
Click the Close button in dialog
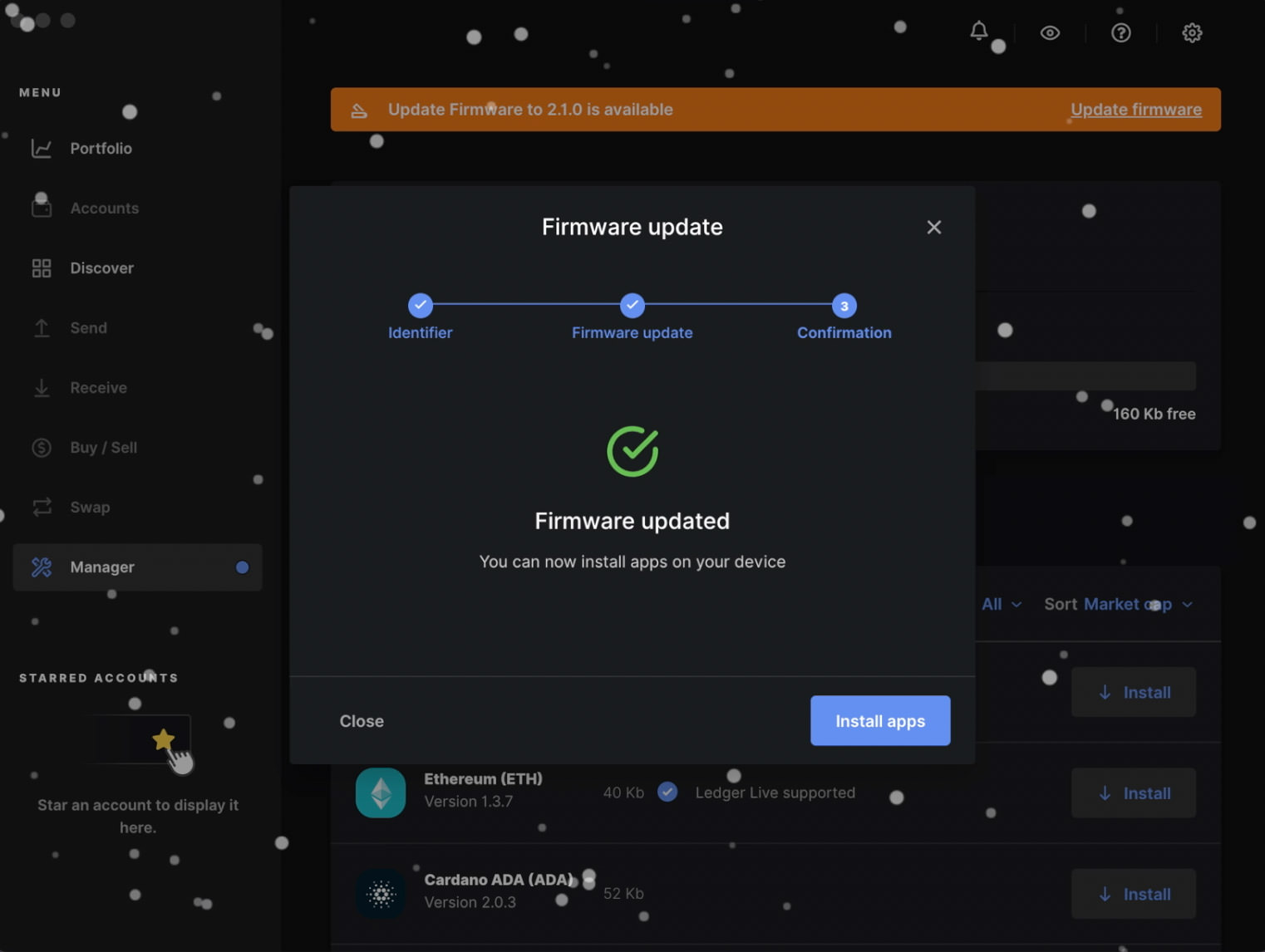pos(362,721)
